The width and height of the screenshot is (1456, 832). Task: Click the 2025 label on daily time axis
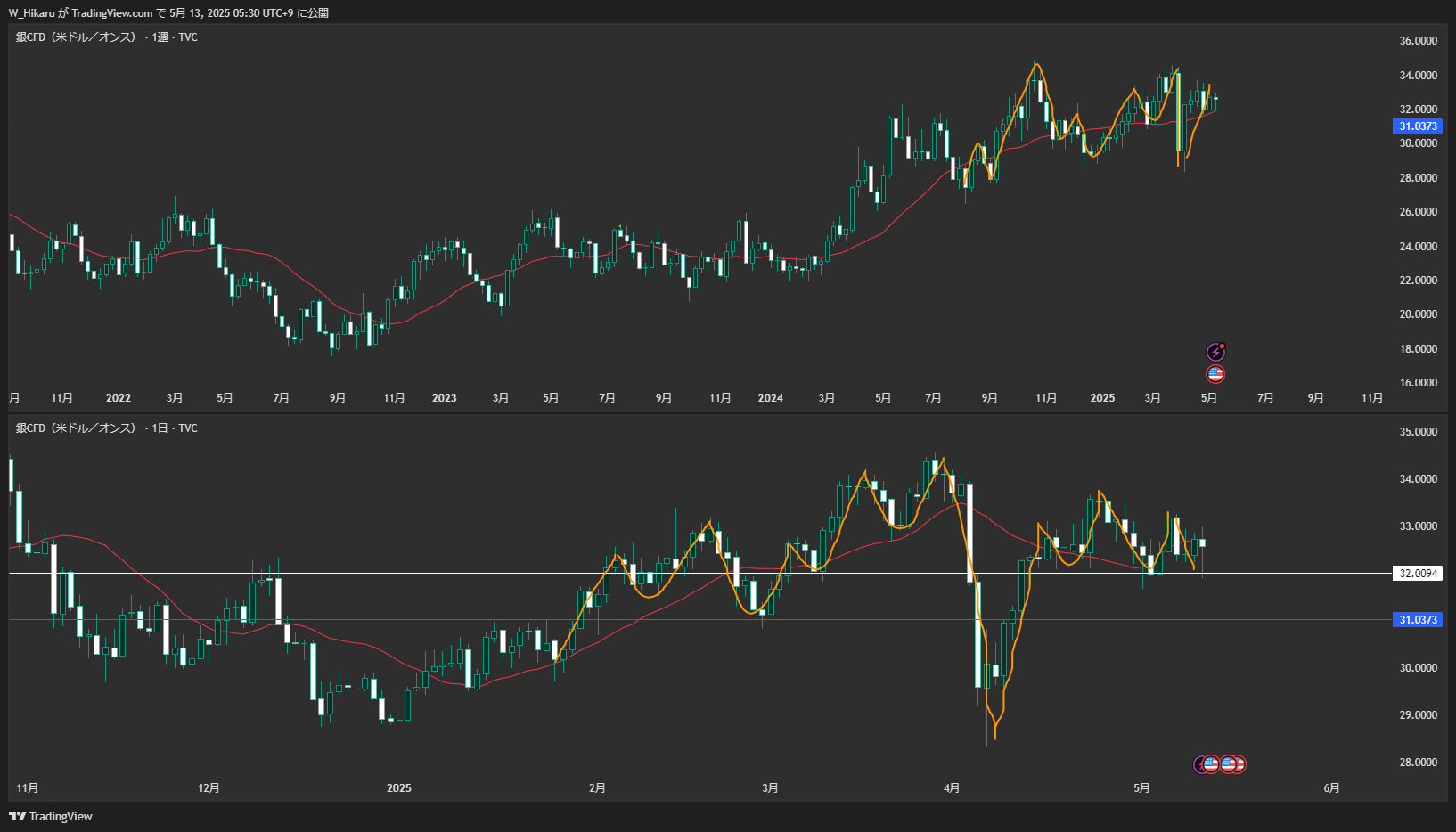click(x=399, y=788)
